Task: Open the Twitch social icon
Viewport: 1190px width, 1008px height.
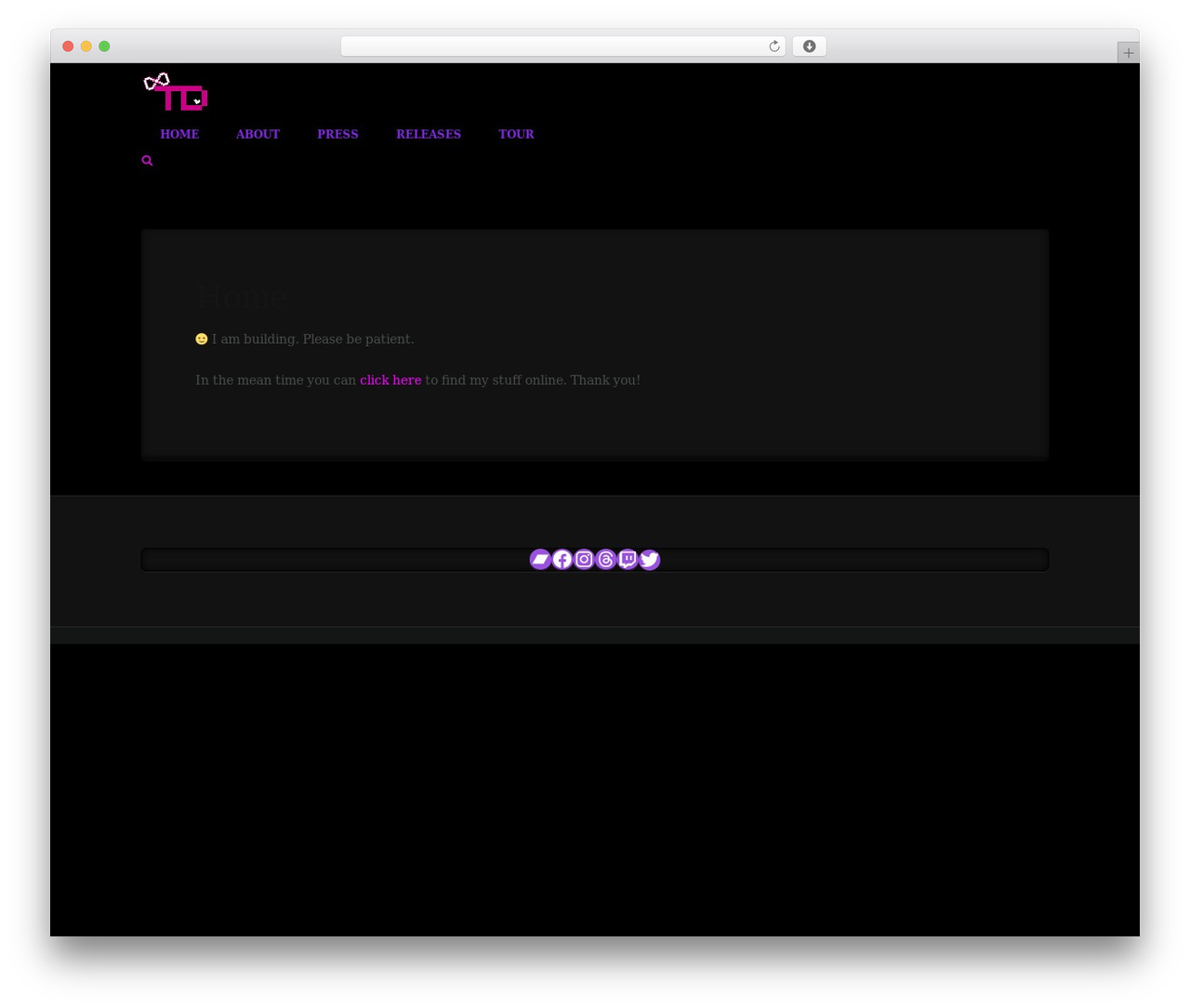Action: click(628, 559)
